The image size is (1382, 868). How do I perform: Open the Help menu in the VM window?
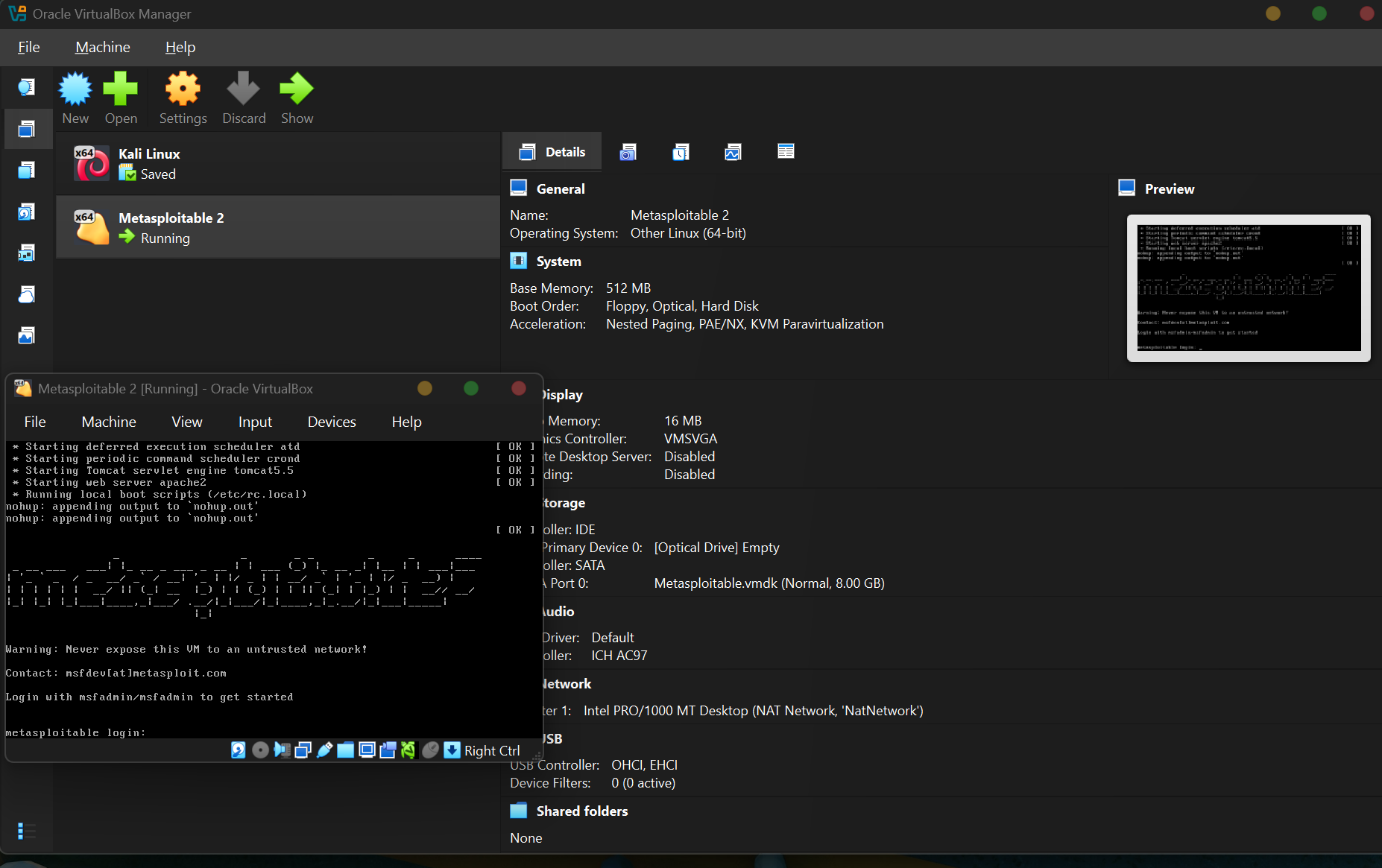(407, 422)
